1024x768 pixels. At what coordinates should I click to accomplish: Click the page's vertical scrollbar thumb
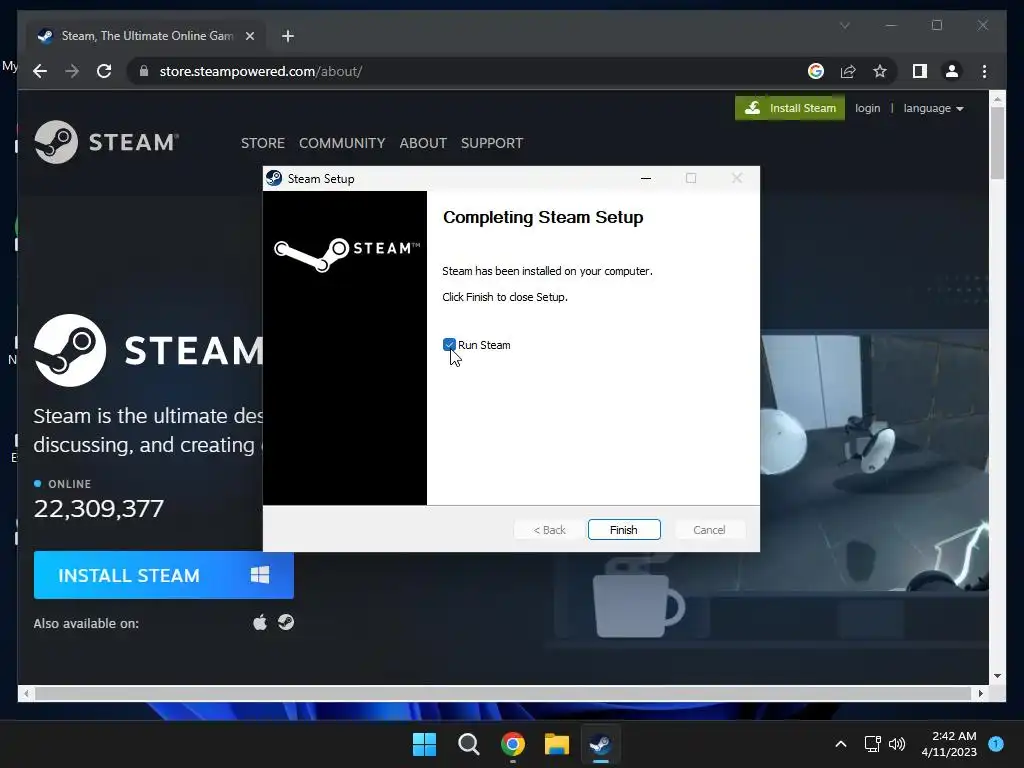point(997,142)
